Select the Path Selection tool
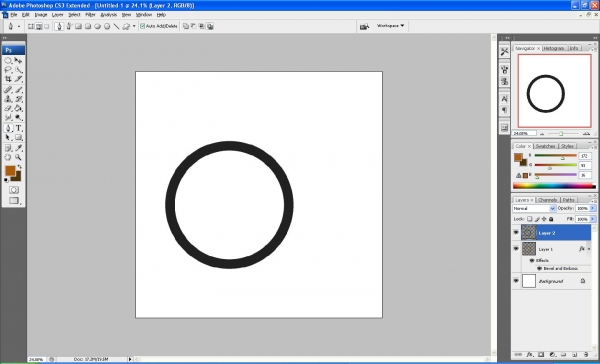600x364 pixels. [8, 137]
